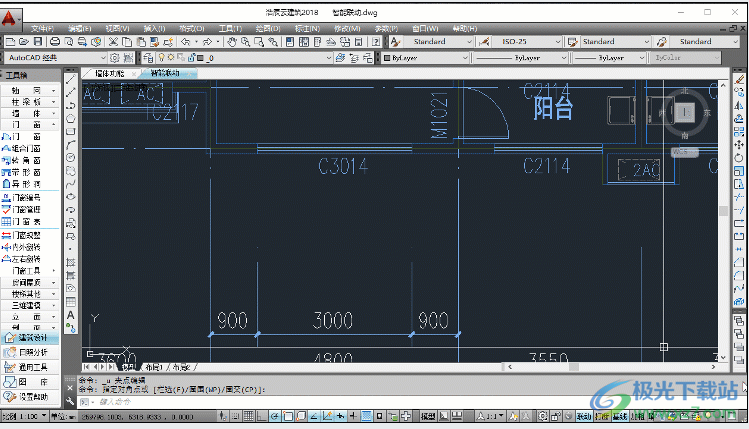Open the linetype ByLayer dropdown
This screenshot has width=749, height=429.
pos(520,58)
